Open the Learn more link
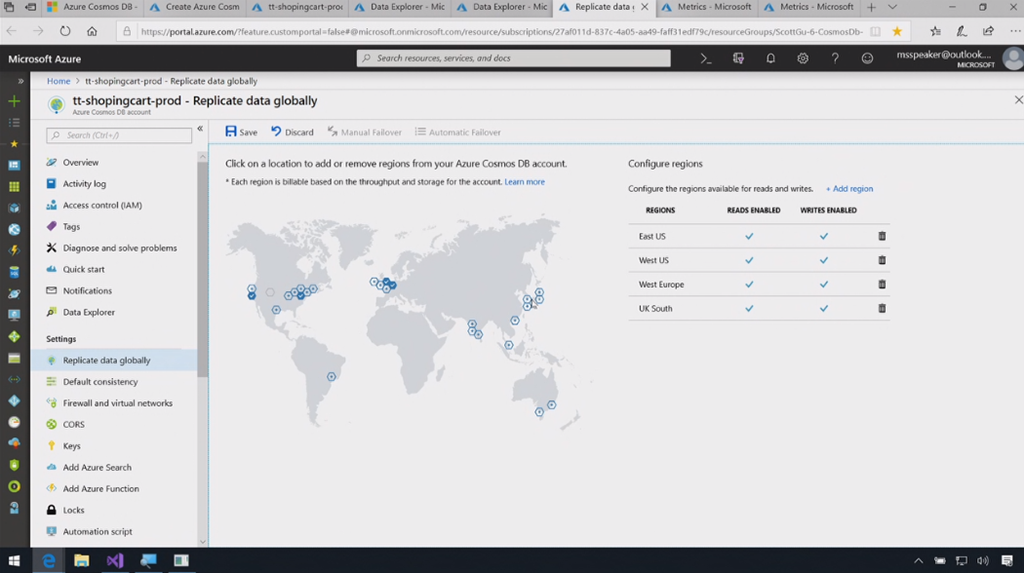Screen dimensions: 1024x573 click(525, 182)
